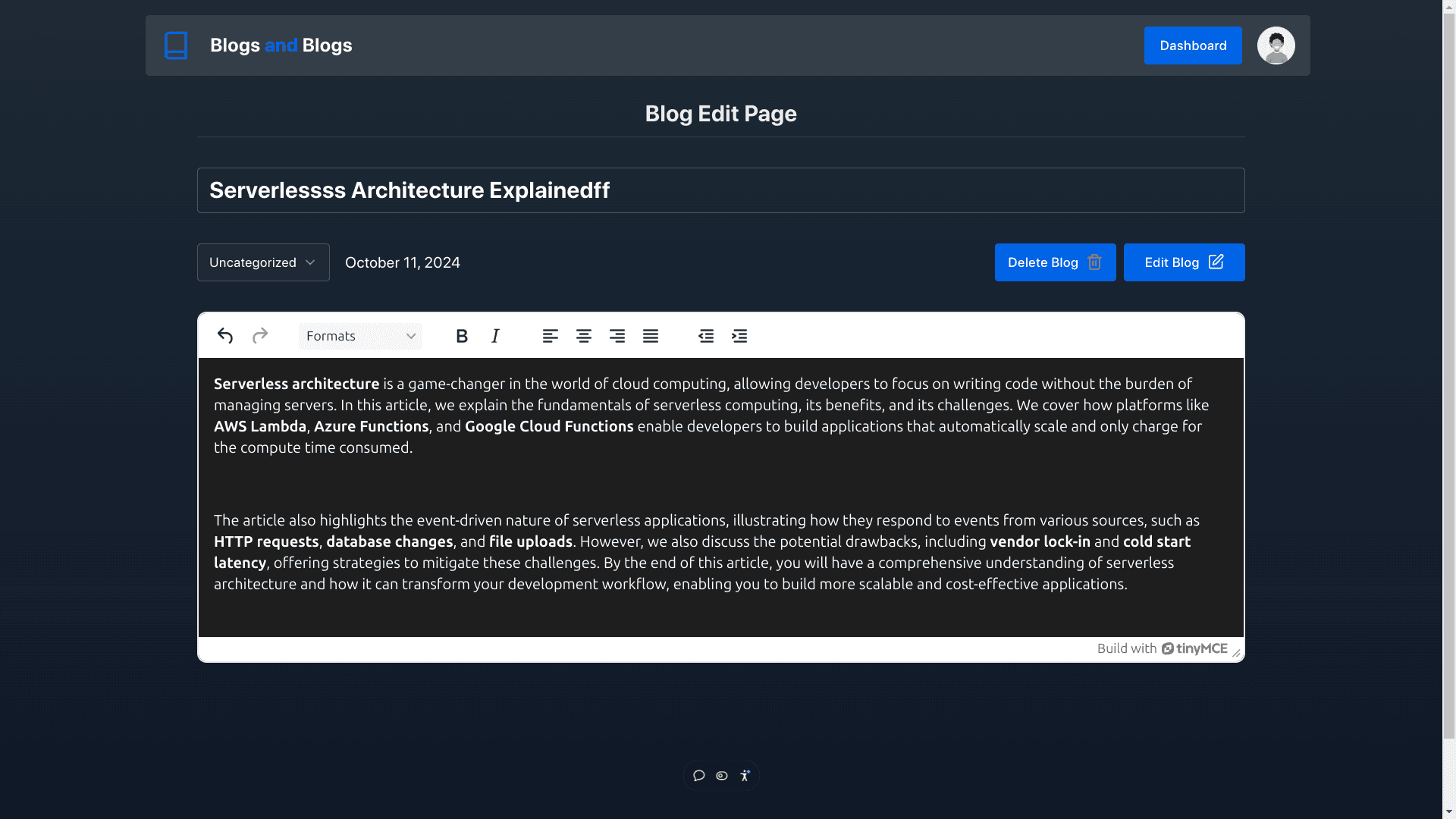The height and width of the screenshot is (819, 1456).
Task: Click the undo arrow in editor toolbar
Action: tap(225, 336)
